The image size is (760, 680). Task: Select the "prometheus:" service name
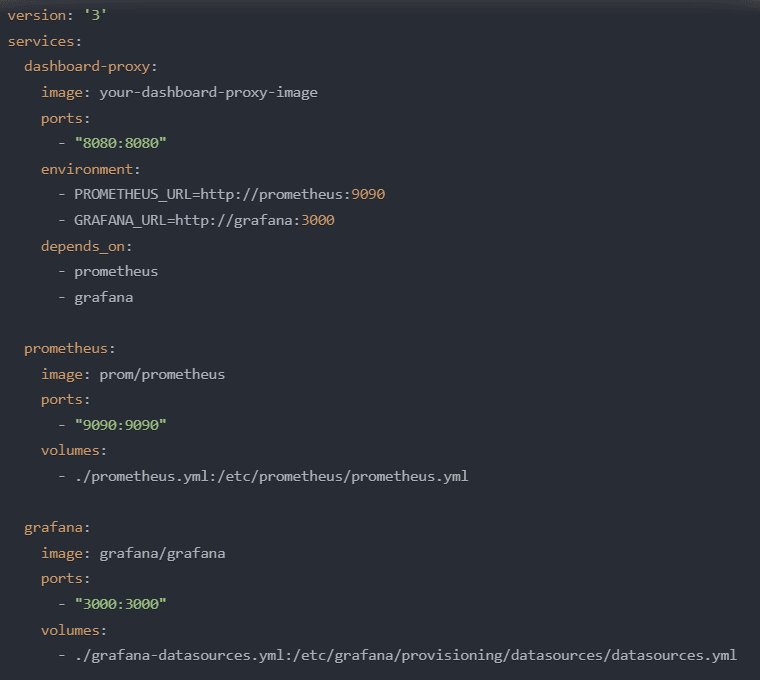point(70,348)
